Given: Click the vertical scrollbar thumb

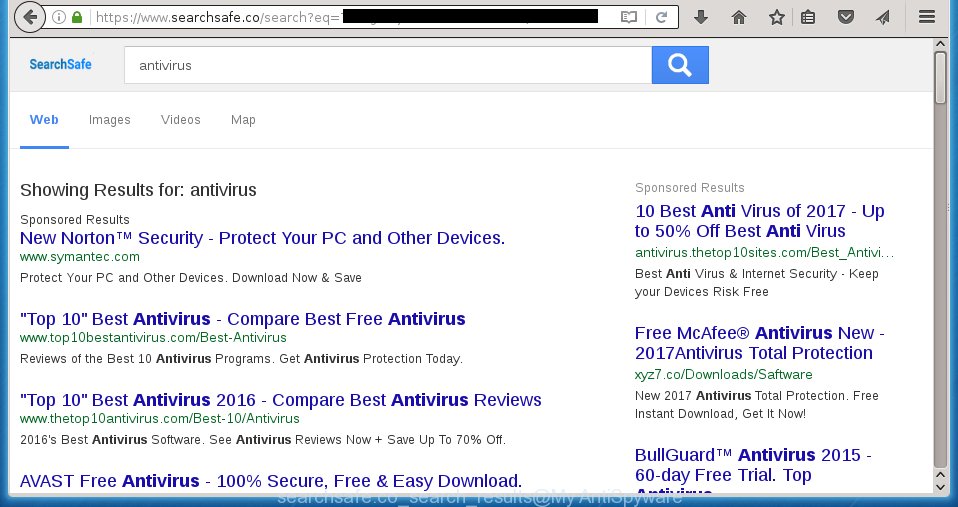Looking at the screenshot, I should click(x=941, y=78).
